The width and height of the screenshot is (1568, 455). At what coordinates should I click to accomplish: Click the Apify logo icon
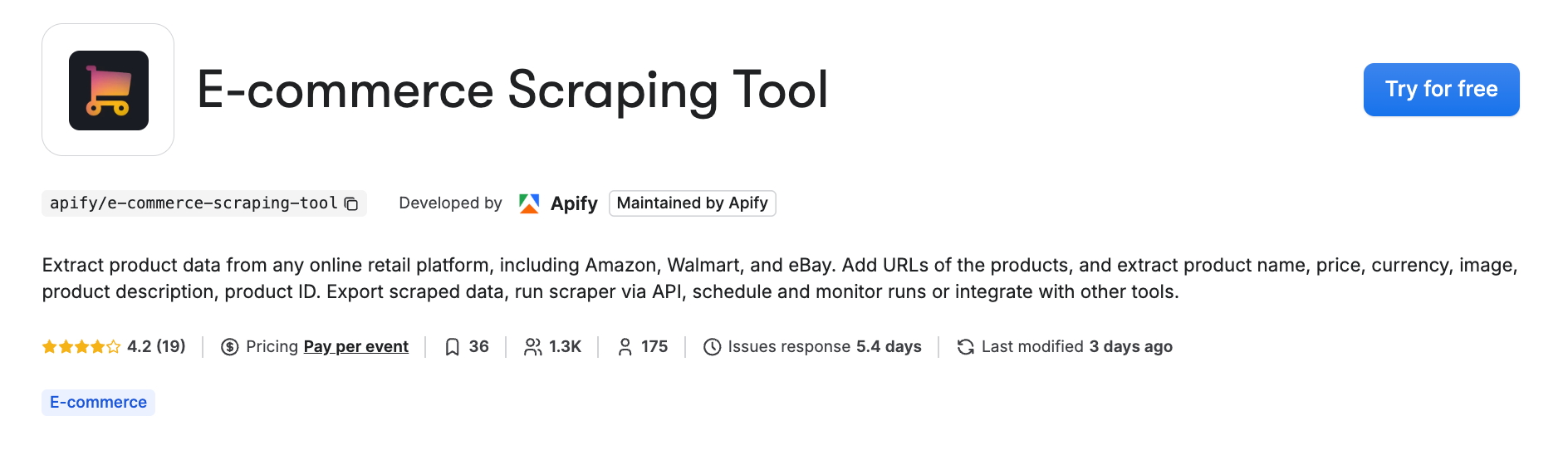pyautogui.click(x=529, y=203)
